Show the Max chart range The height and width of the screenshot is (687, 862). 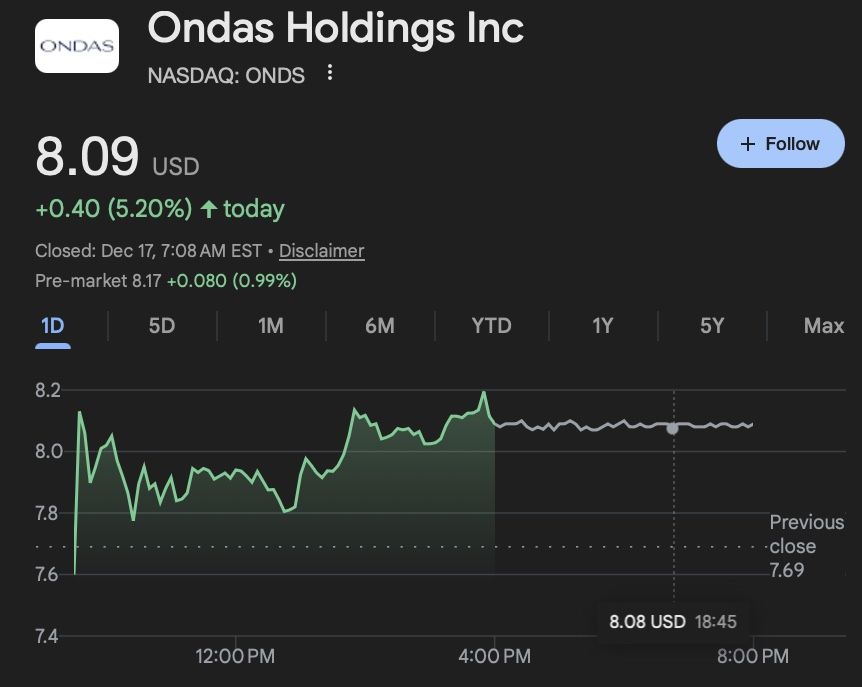[823, 326]
